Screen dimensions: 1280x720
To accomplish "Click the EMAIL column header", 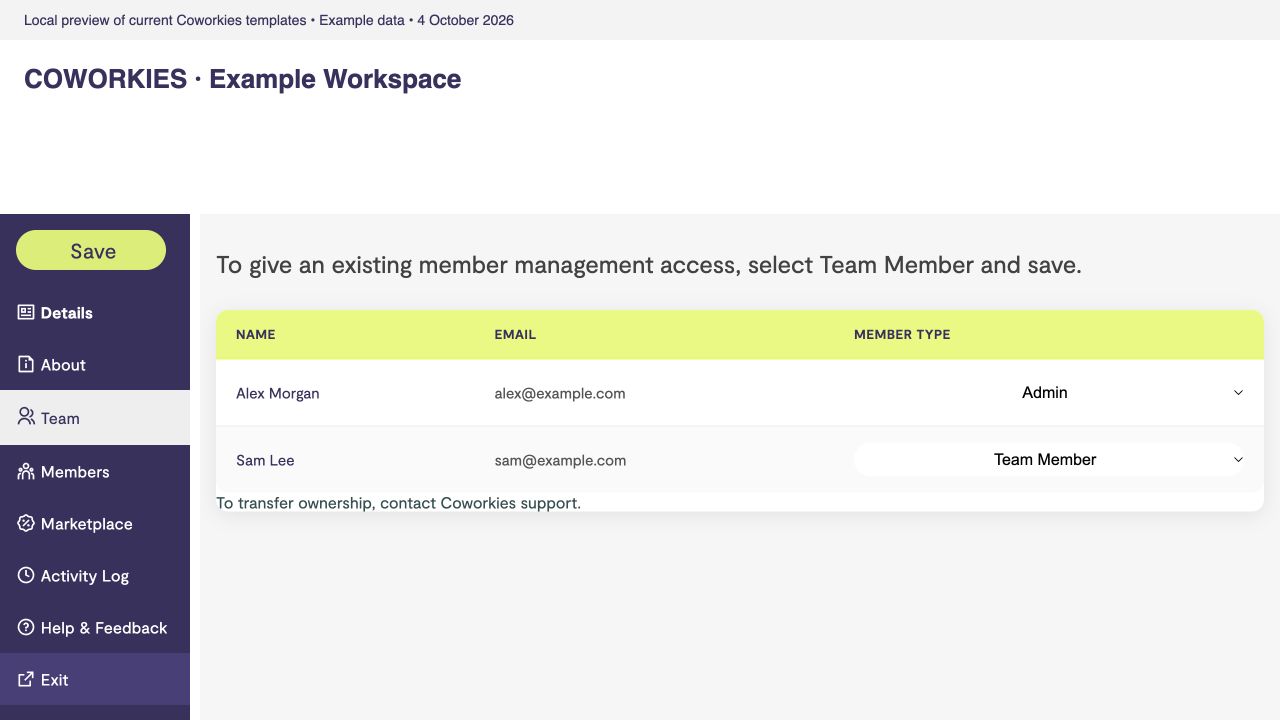I will click(x=515, y=334).
